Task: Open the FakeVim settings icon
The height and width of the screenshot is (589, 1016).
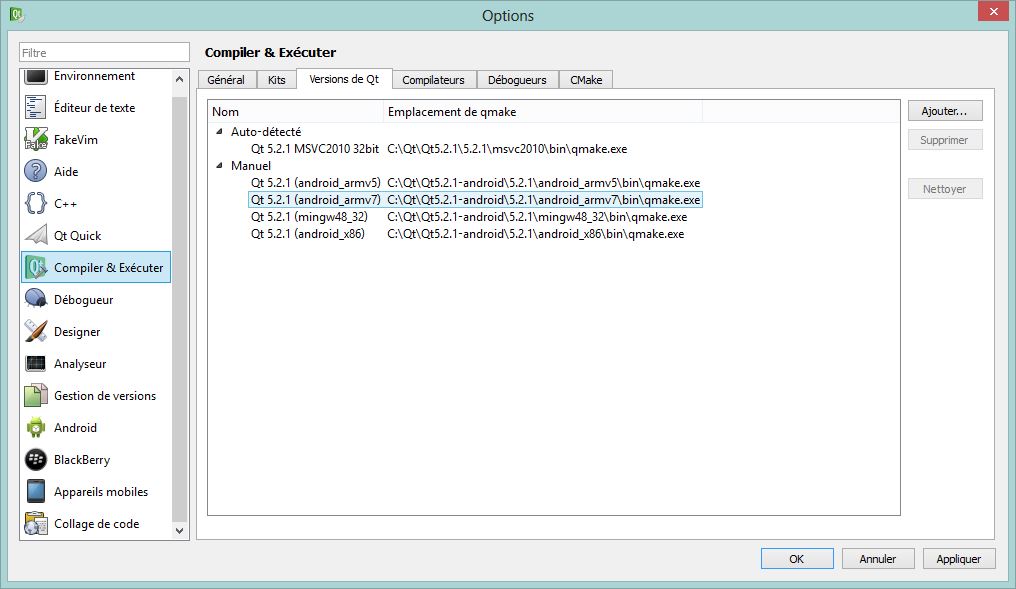Action: click(36, 139)
